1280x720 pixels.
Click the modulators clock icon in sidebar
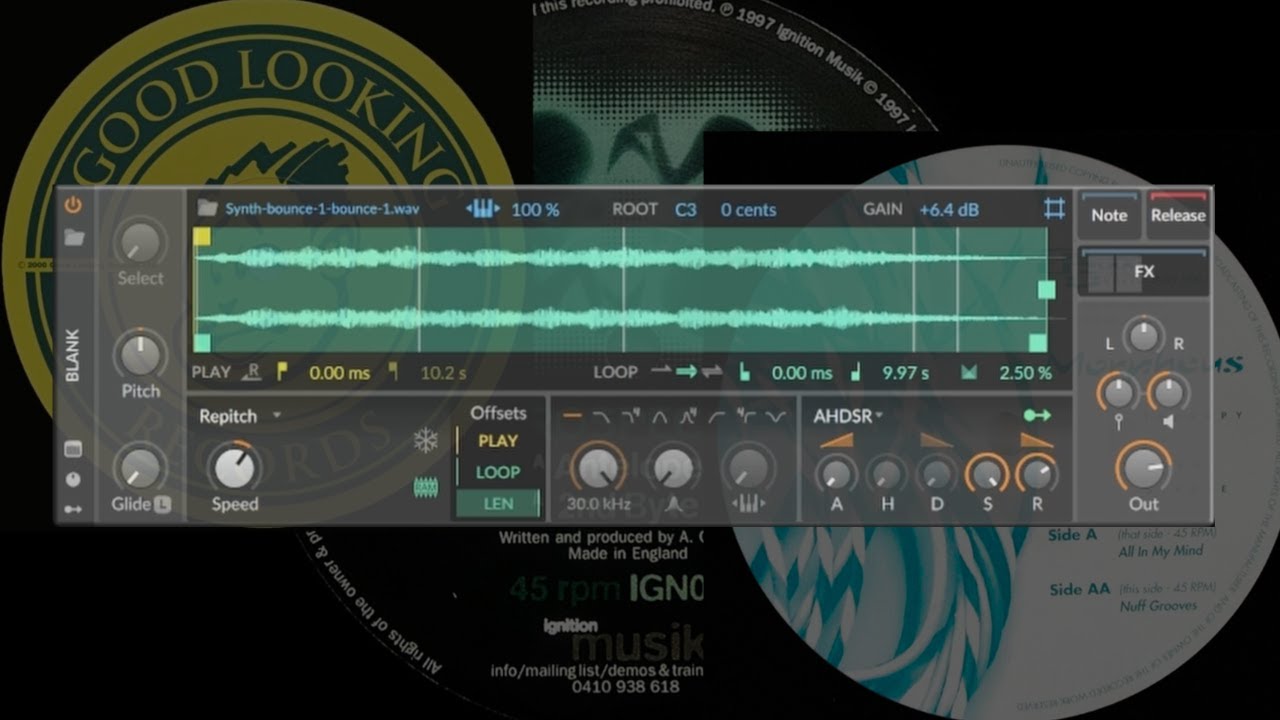(73, 480)
